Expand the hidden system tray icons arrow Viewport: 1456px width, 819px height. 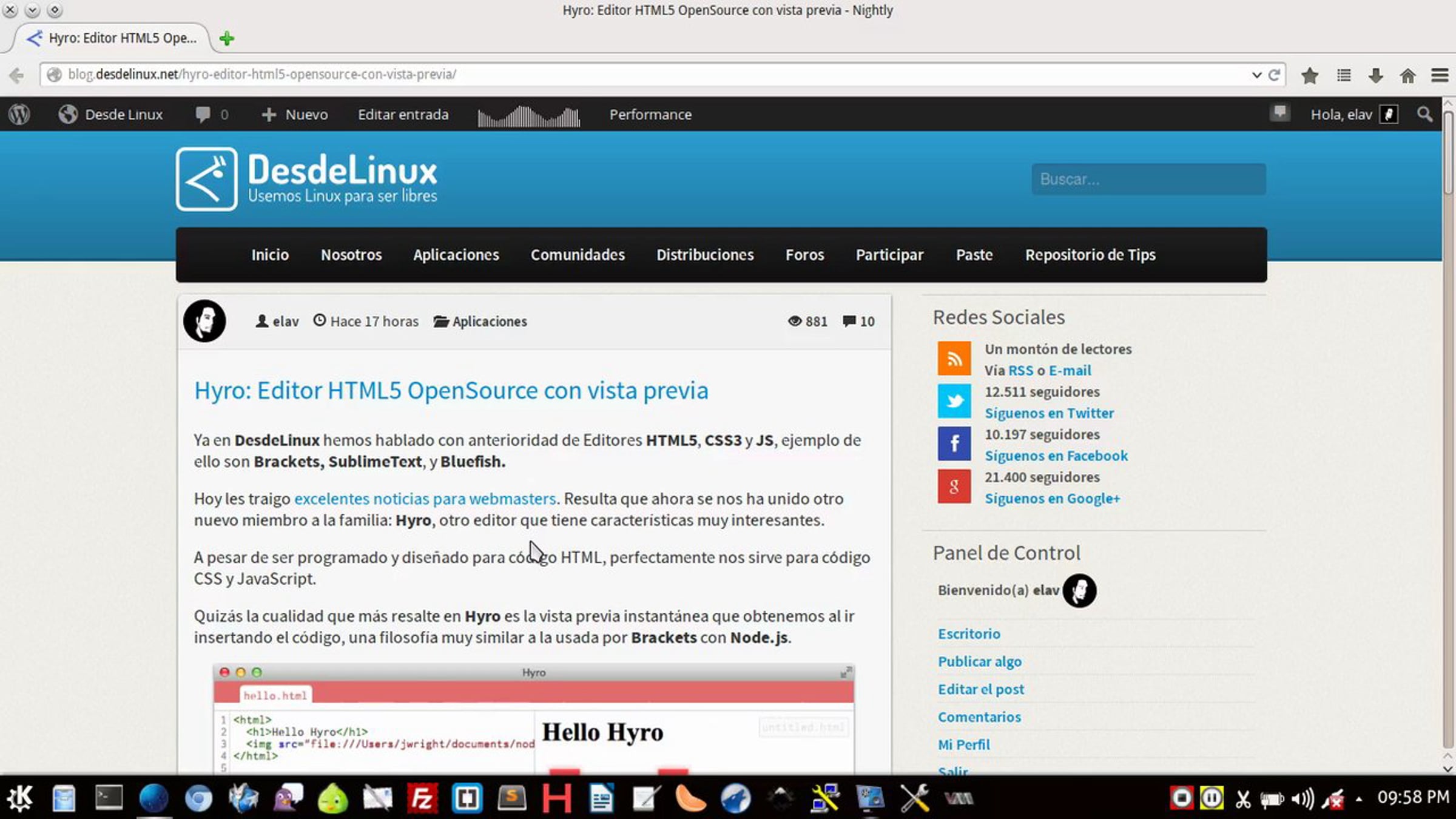[x=1359, y=798]
